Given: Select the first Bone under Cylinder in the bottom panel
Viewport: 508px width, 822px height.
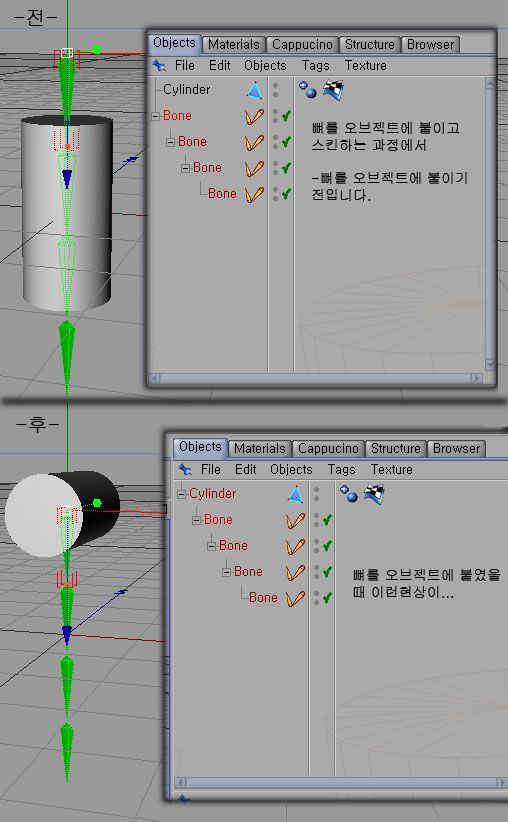Looking at the screenshot, I should tap(218, 520).
